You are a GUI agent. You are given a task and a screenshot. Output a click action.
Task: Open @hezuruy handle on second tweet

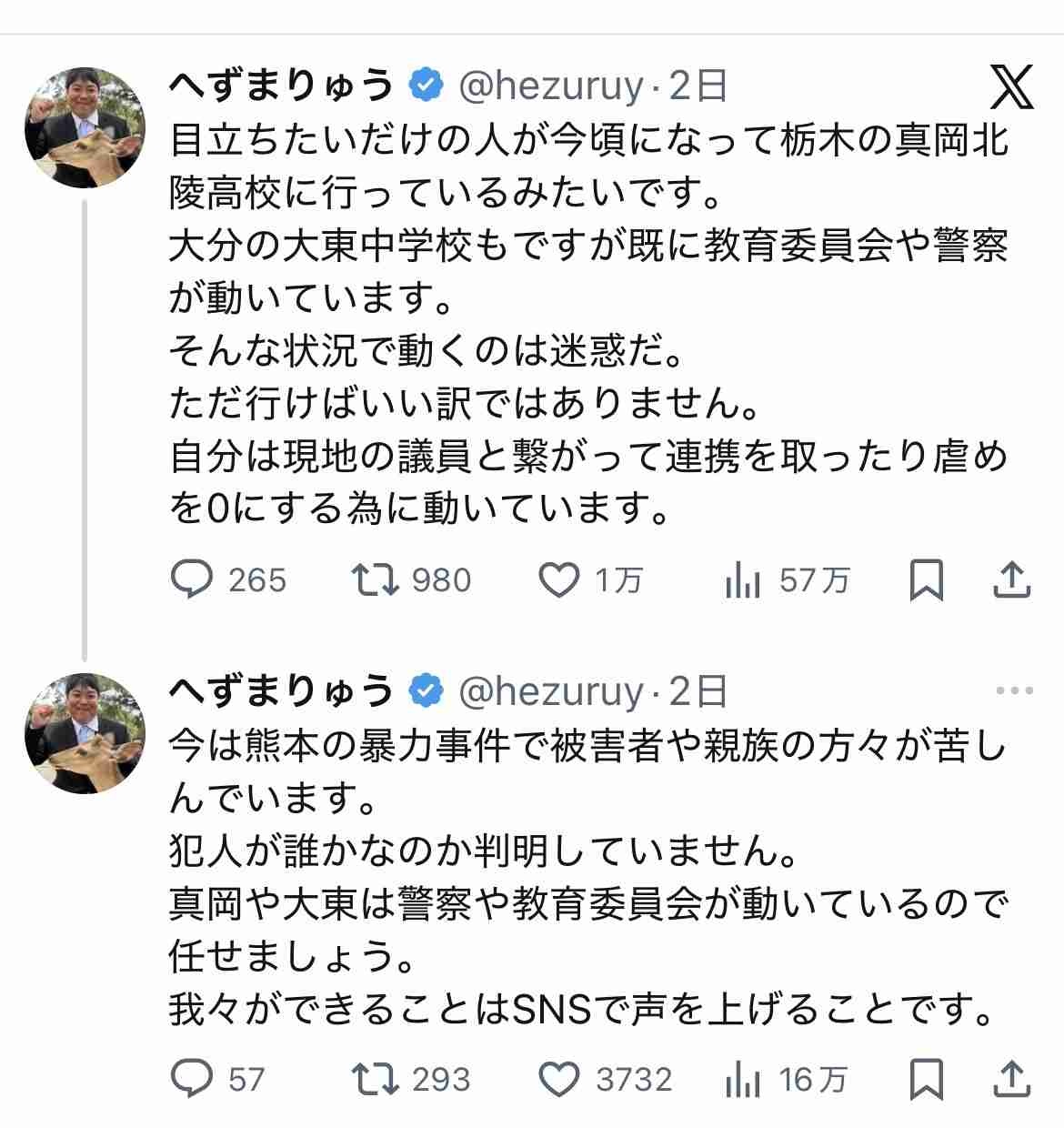pos(551,692)
